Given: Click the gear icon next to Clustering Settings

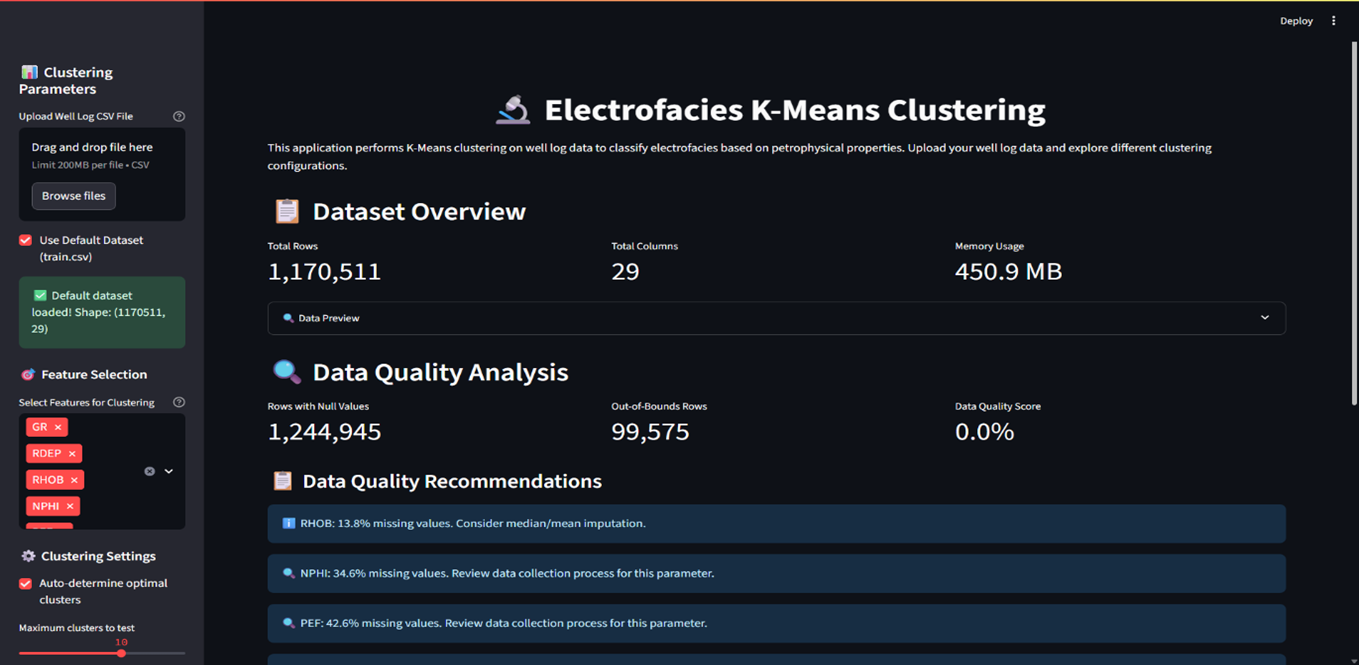Looking at the screenshot, I should tap(27, 555).
